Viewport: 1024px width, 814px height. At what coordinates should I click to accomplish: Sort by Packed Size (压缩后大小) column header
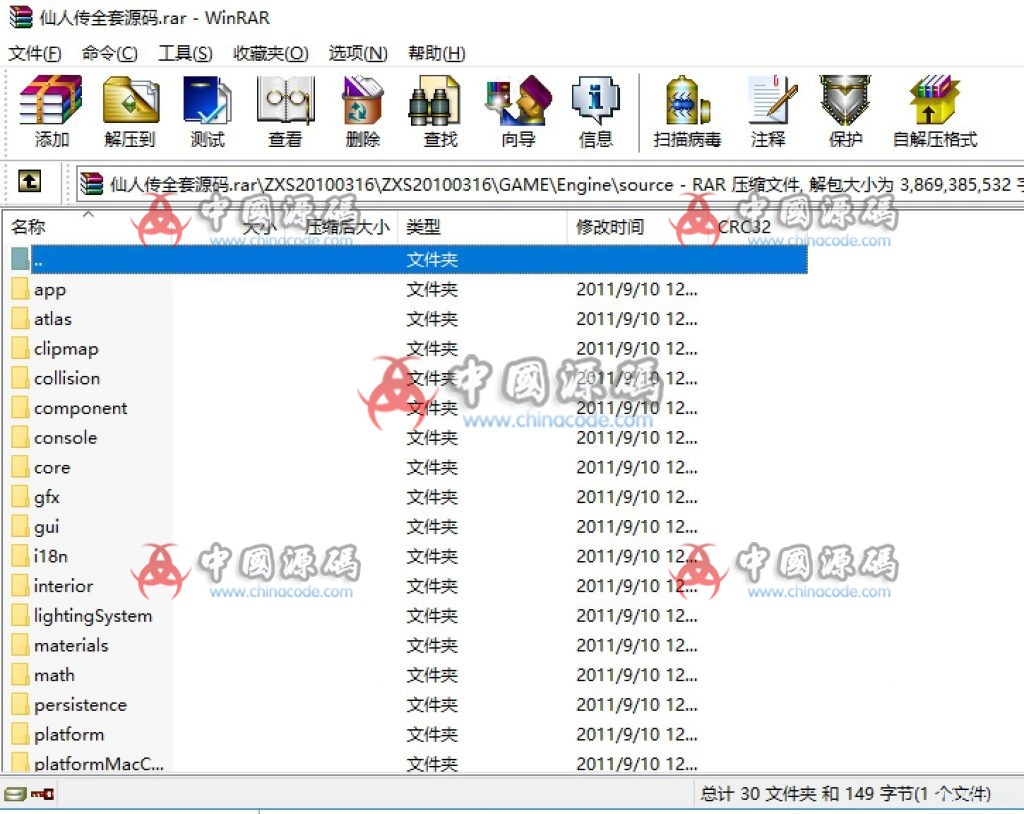click(x=347, y=227)
